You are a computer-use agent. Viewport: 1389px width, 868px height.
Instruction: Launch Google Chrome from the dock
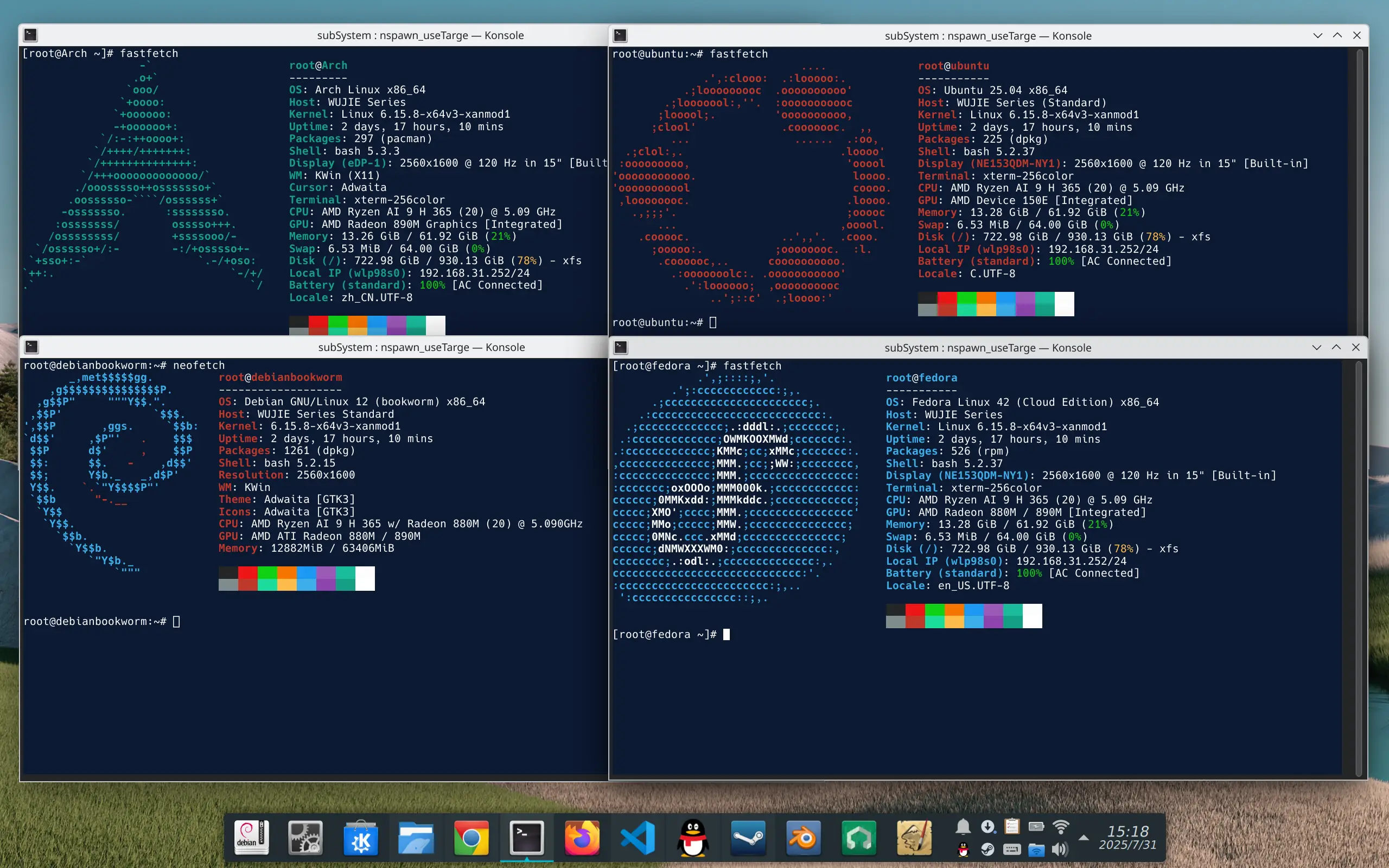(471, 838)
